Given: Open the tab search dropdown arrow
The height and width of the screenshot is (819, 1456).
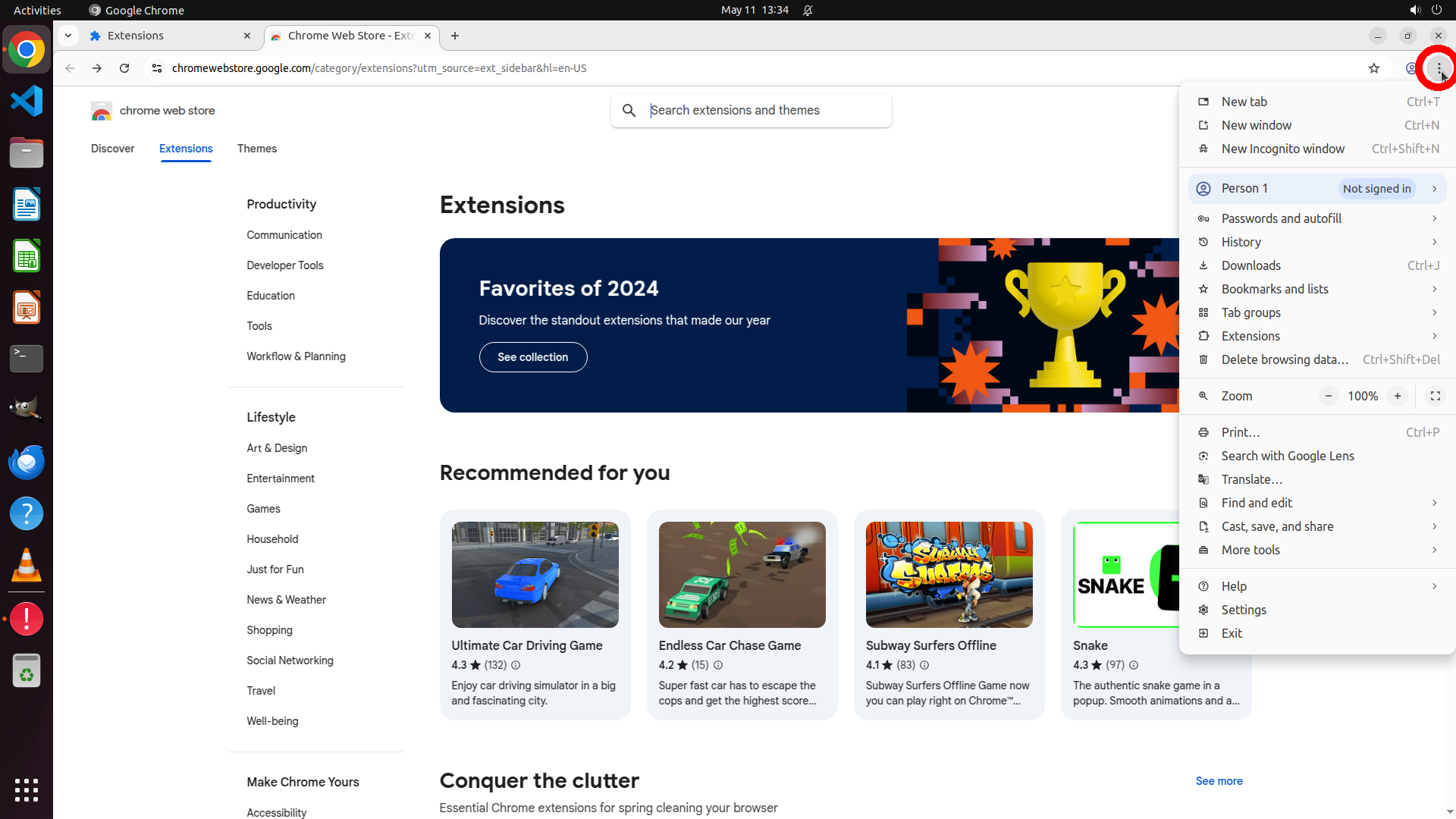Looking at the screenshot, I should (68, 36).
